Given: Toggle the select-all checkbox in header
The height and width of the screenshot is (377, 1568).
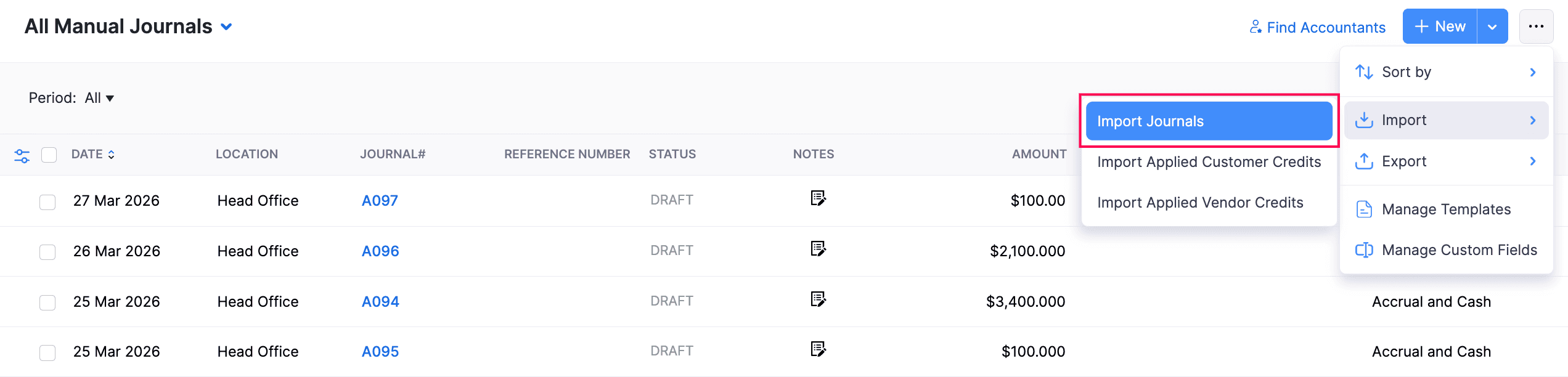Looking at the screenshot, I should (49, 155).
